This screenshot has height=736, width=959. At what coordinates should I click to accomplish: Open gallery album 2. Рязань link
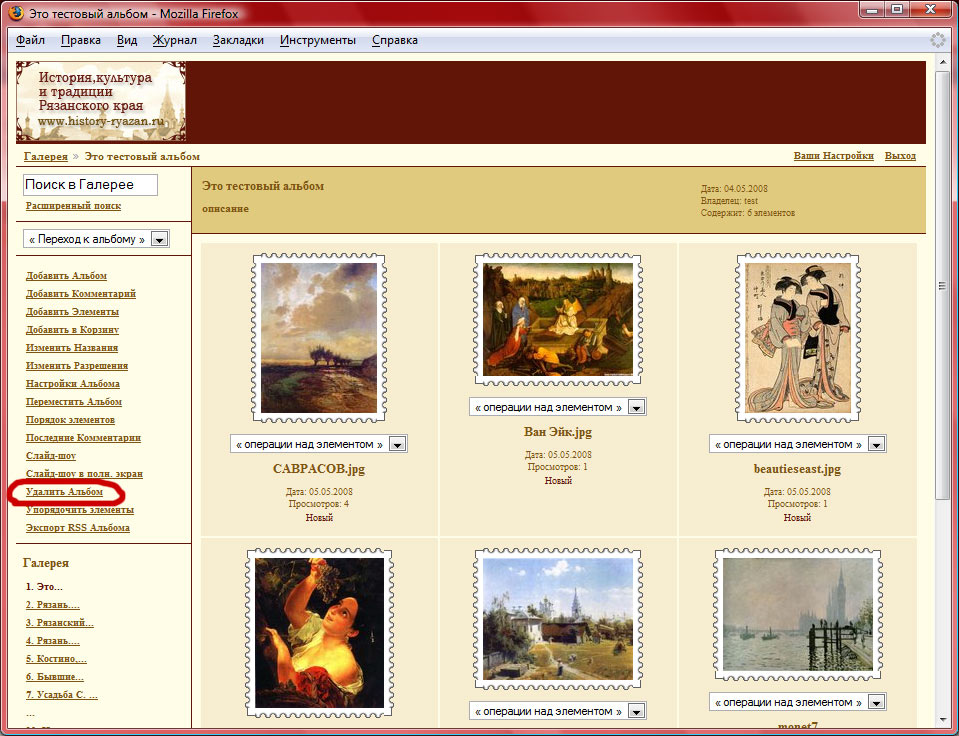tap(53, 605)
